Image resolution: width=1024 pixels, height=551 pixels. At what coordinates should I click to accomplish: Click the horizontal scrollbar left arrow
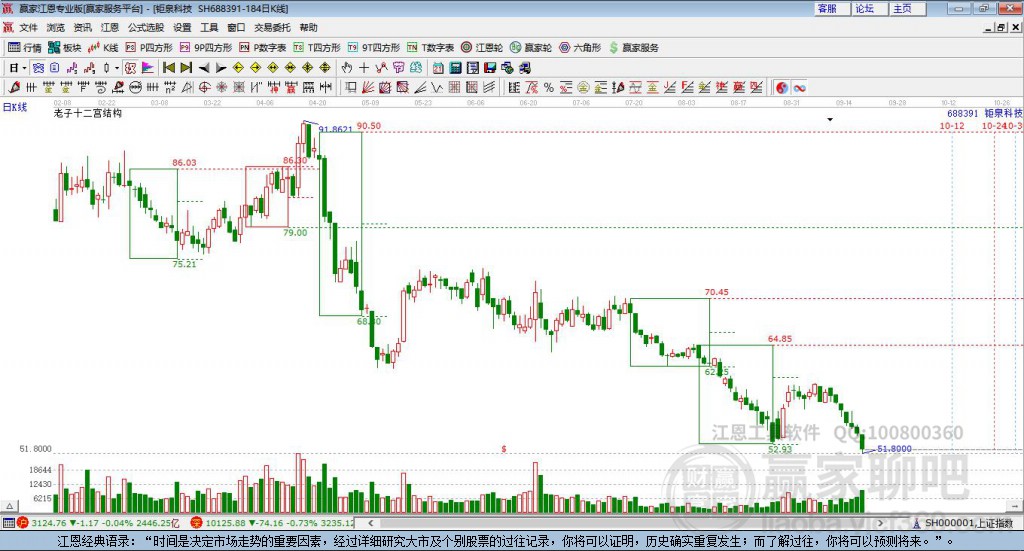370,523
